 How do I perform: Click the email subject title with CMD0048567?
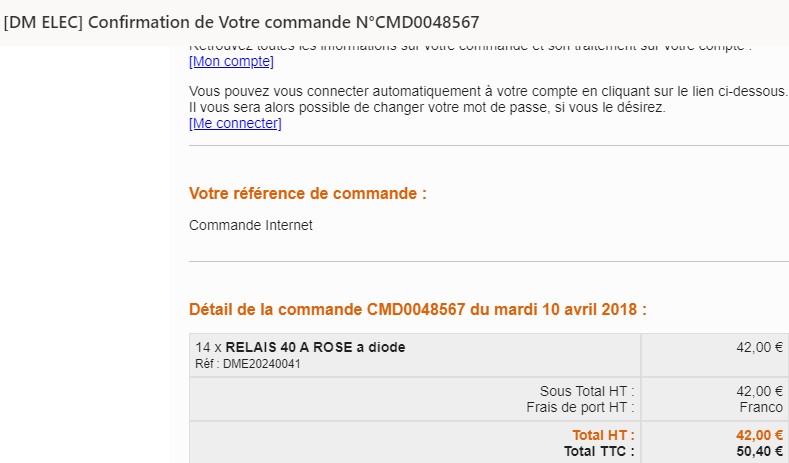[242, 22]
